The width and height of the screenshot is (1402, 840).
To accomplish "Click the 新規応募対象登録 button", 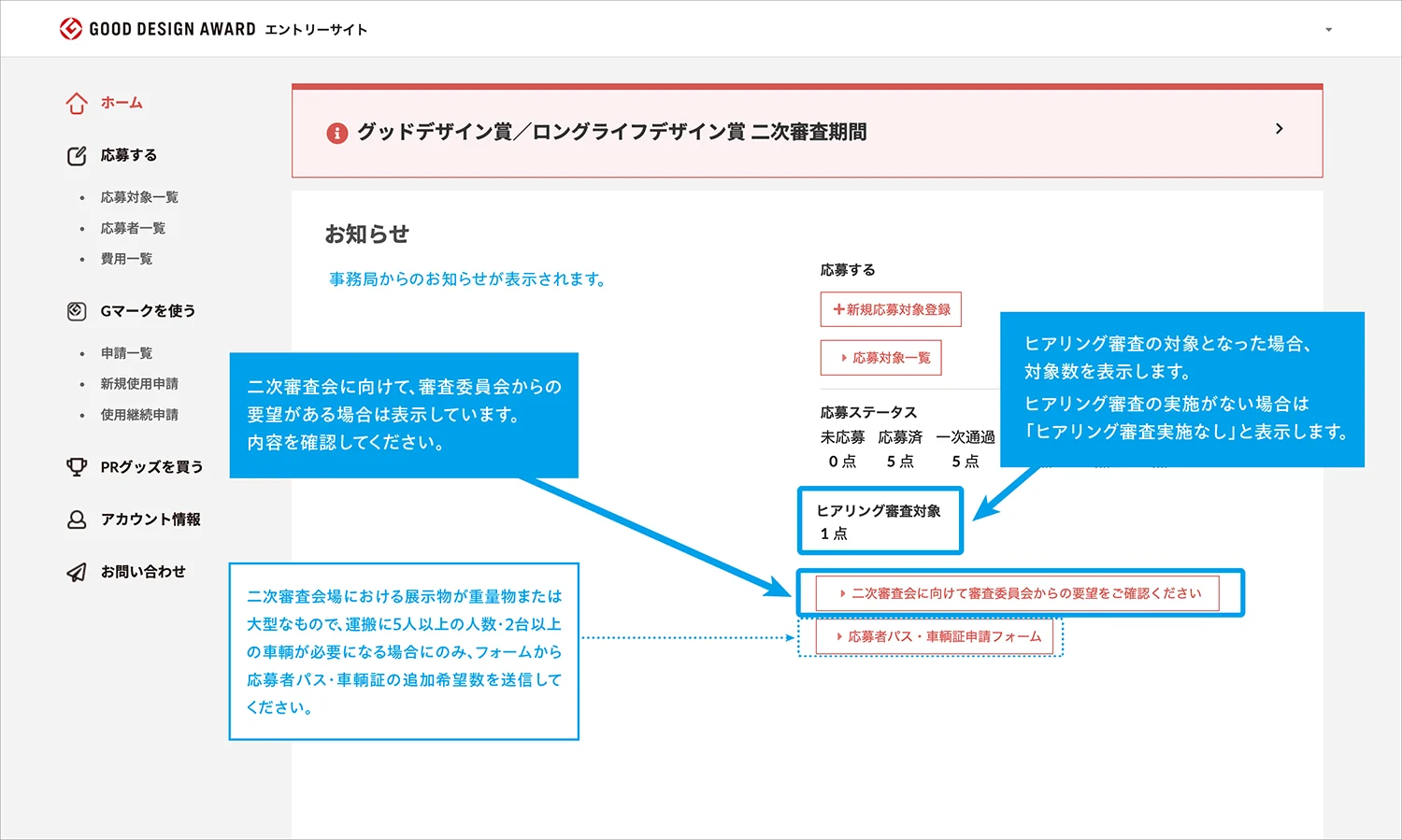I will click(x=890, y=309).
